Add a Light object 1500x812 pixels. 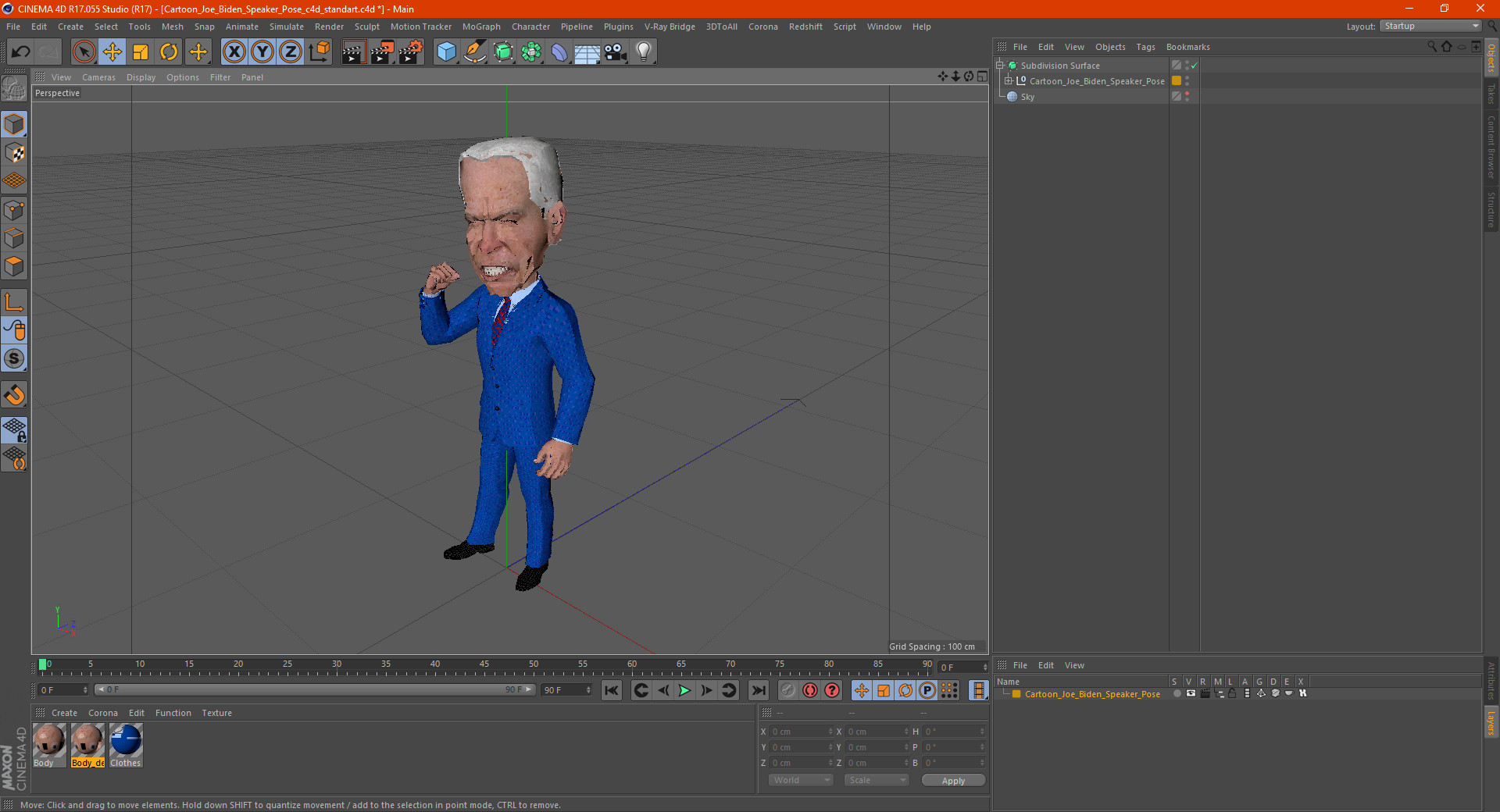[644, 52]
